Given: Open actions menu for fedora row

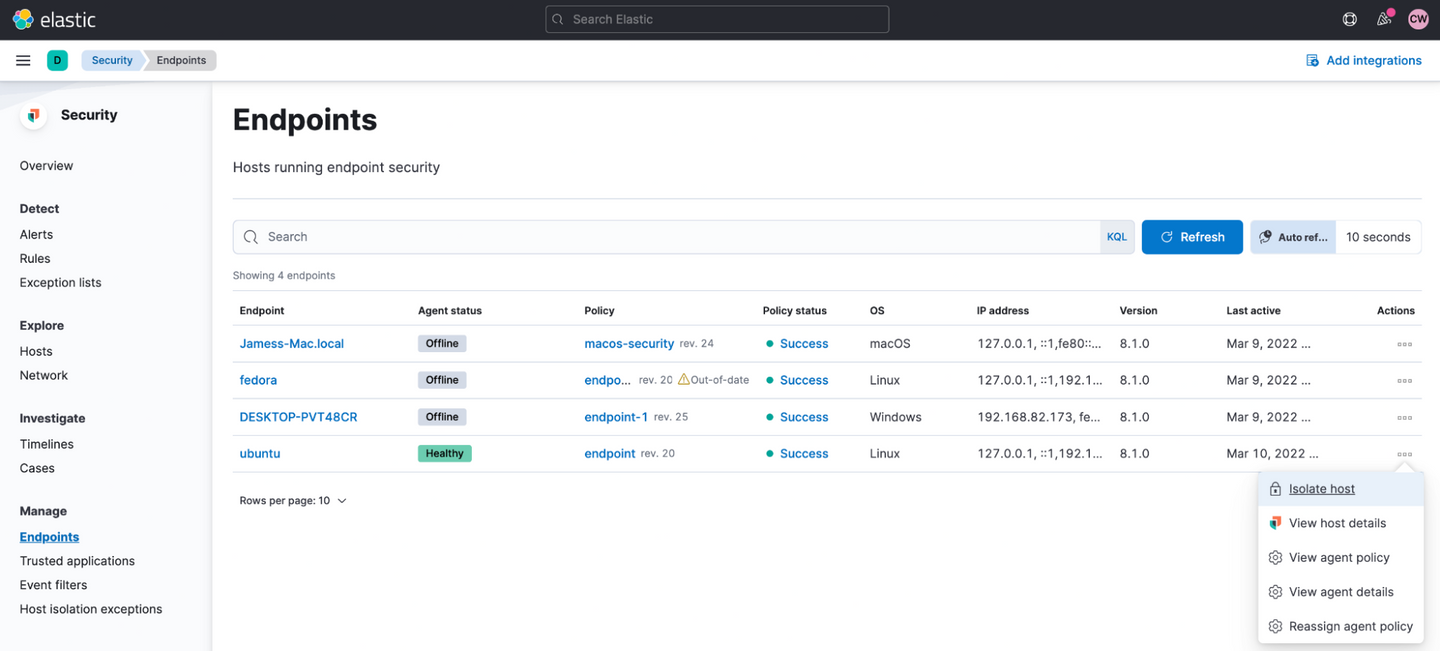Looking at the screenshot, I should pyautogui.click(x=1404, y=381).
